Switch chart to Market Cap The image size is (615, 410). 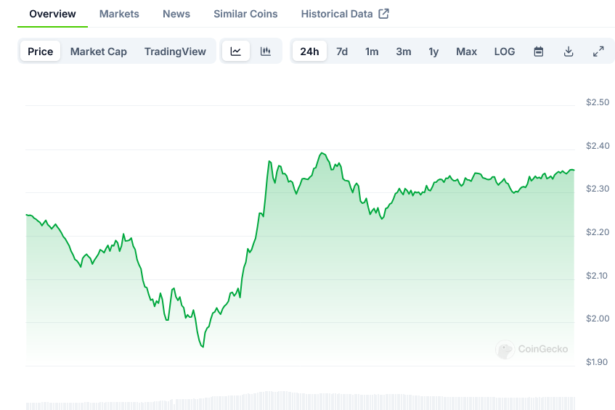pyautogui.click(x=98, y=51)
